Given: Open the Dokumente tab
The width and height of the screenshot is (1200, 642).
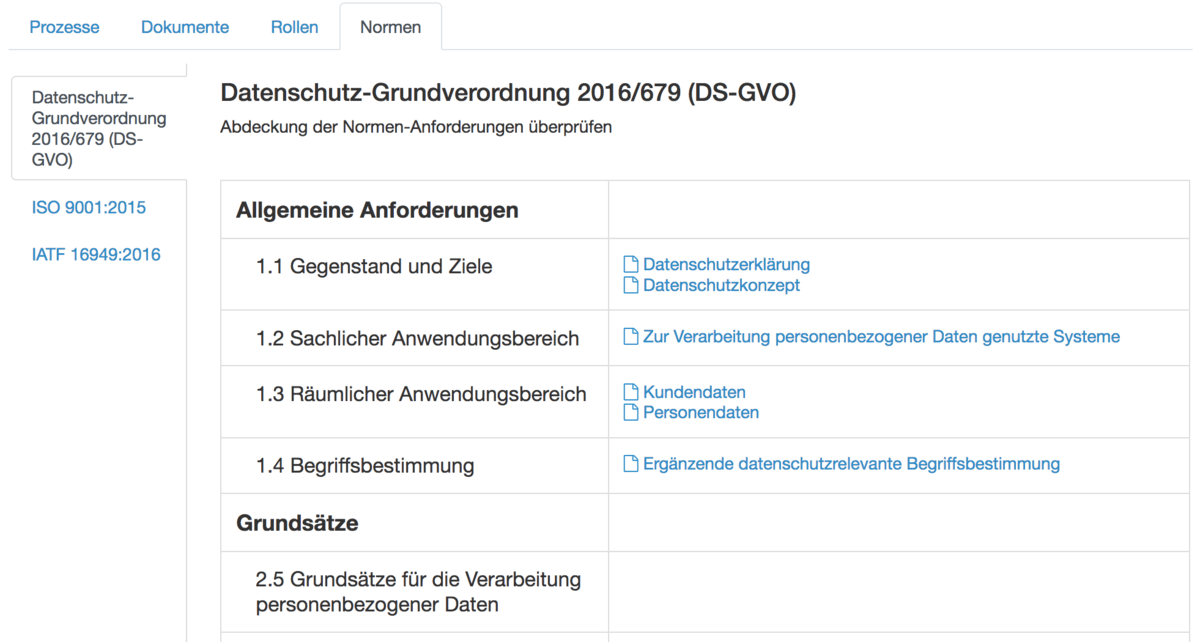Looking at the screenshot, I should (185, 27).
